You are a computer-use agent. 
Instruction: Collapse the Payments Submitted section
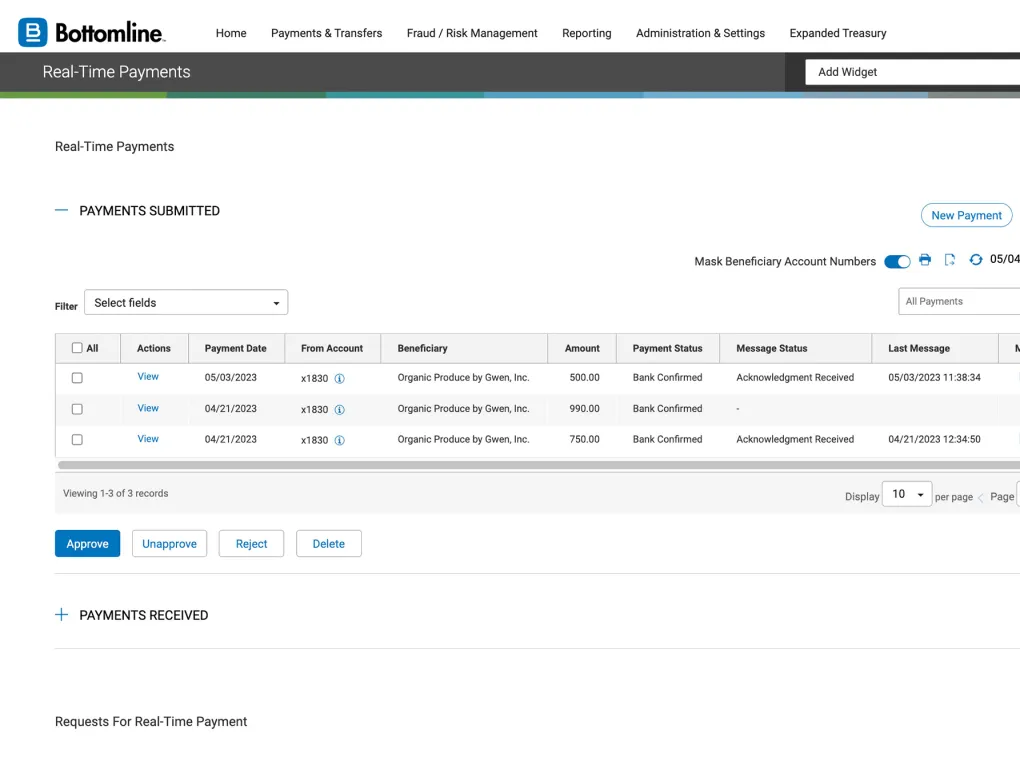pyautogui.click(x=62, y=211)
